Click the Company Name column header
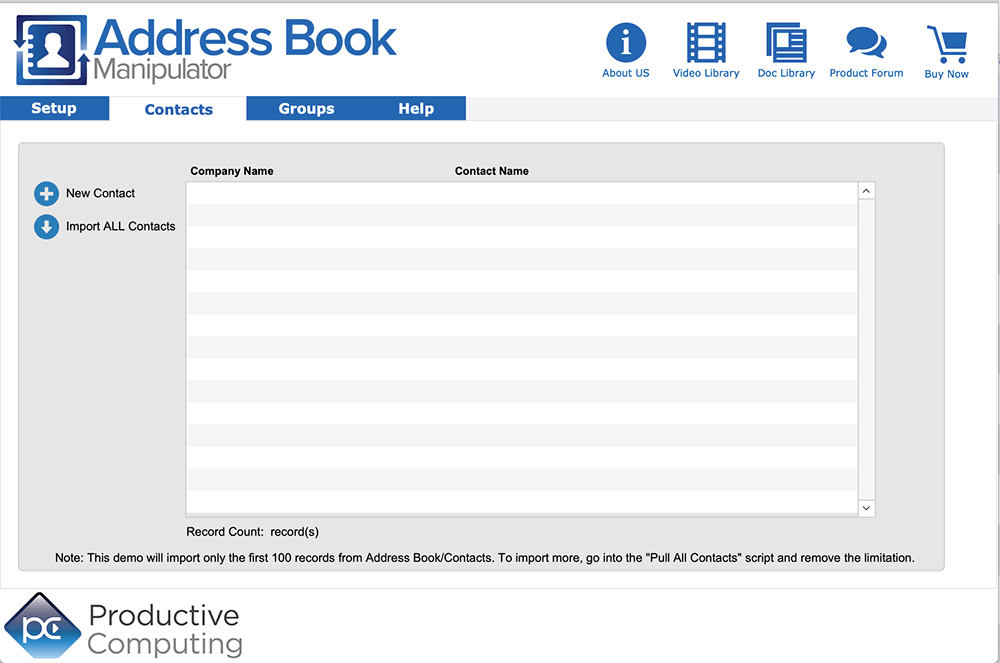 click(x=232, y=171)
